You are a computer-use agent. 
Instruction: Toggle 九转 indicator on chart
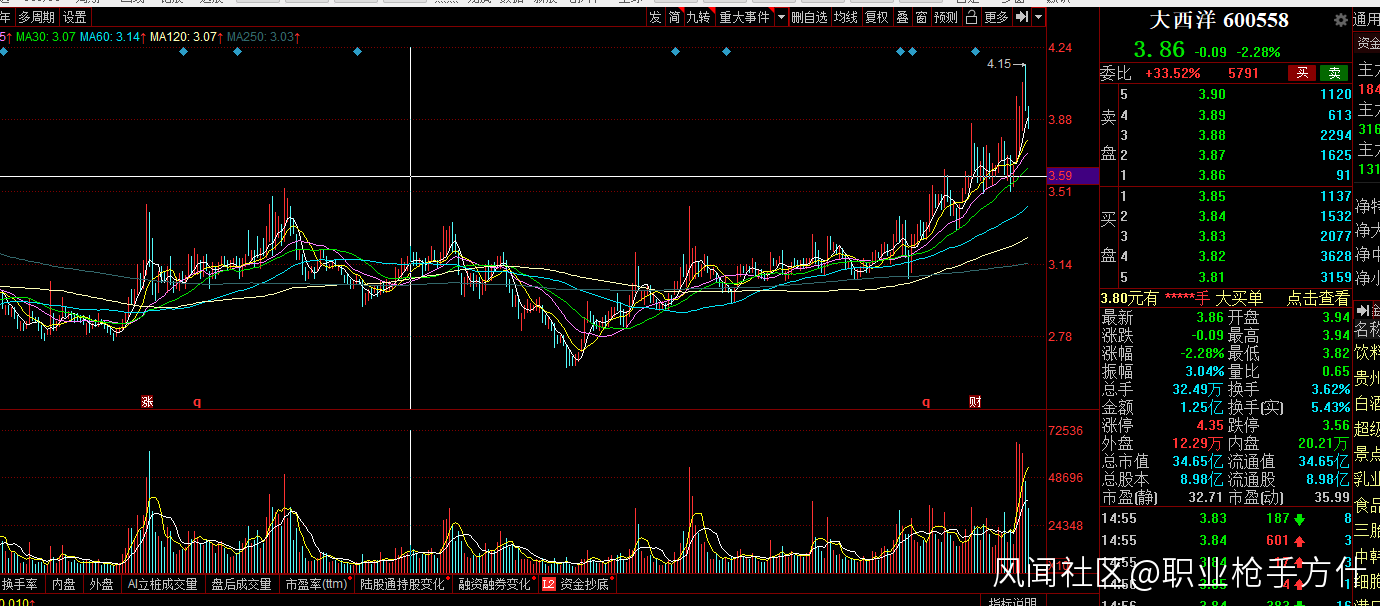pos(698,17)
